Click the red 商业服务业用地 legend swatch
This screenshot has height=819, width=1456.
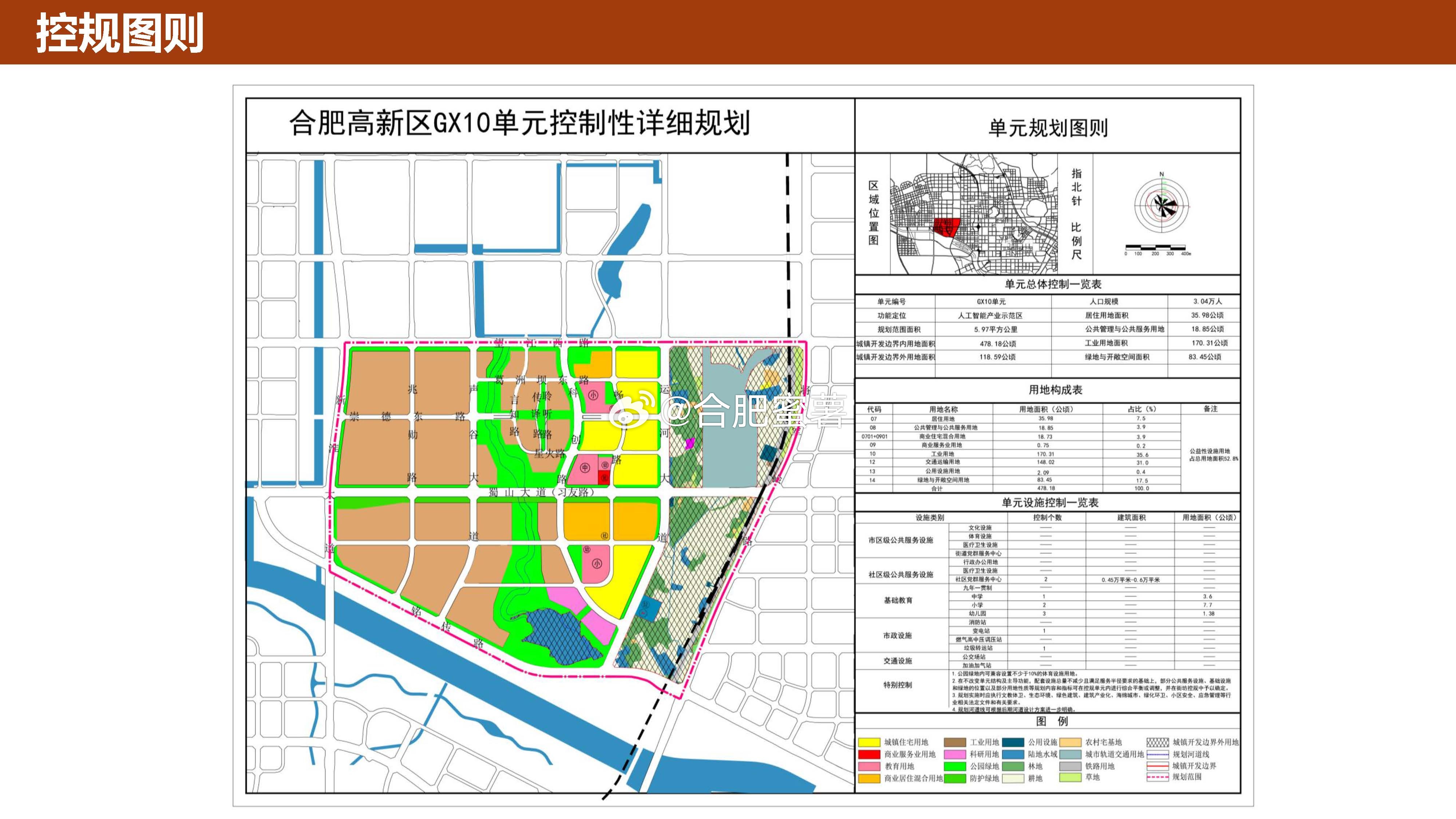869,754
